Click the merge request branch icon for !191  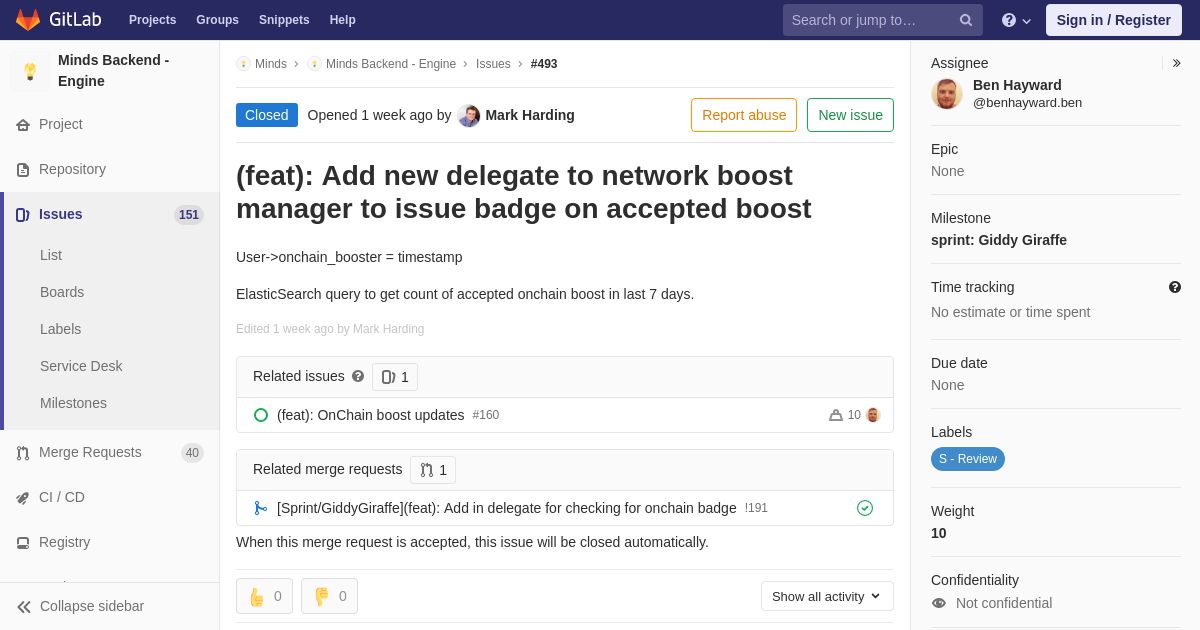tap(261, 508)
